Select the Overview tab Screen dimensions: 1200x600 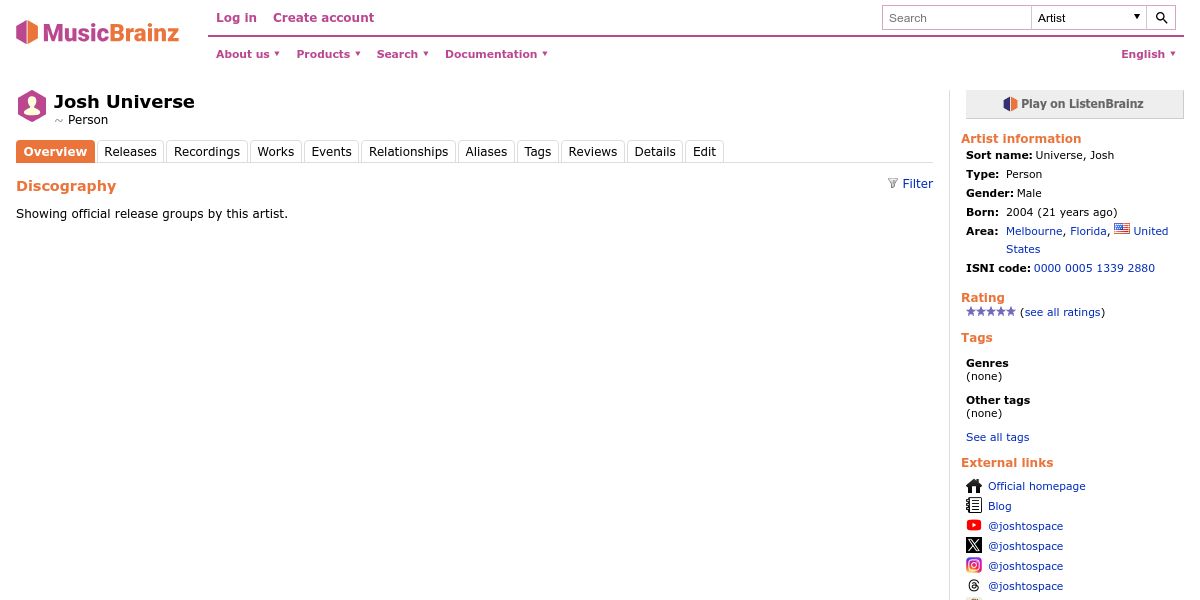pos(55,152)
